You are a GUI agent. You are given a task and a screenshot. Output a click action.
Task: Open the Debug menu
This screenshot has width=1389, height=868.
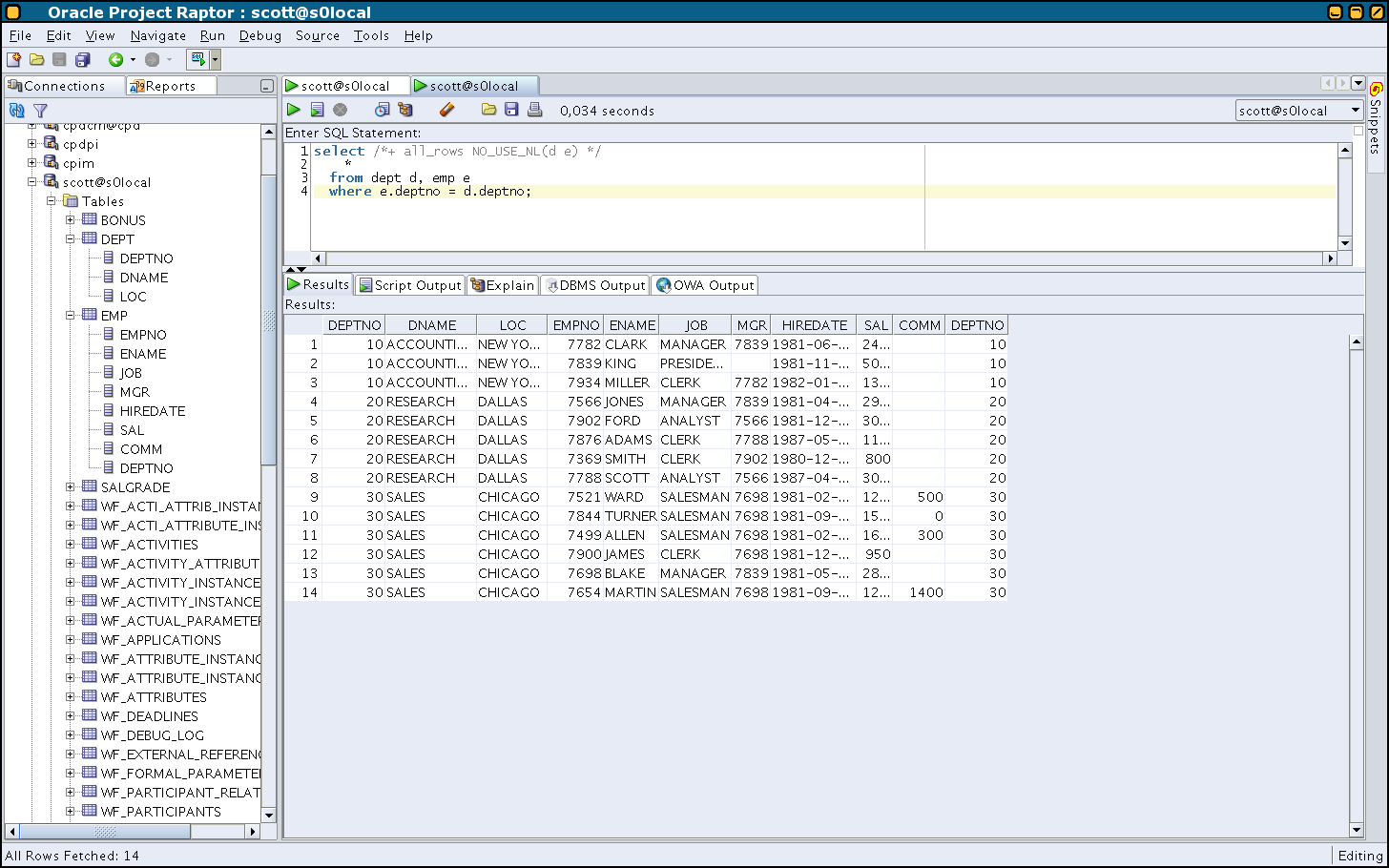coord(260,35)
